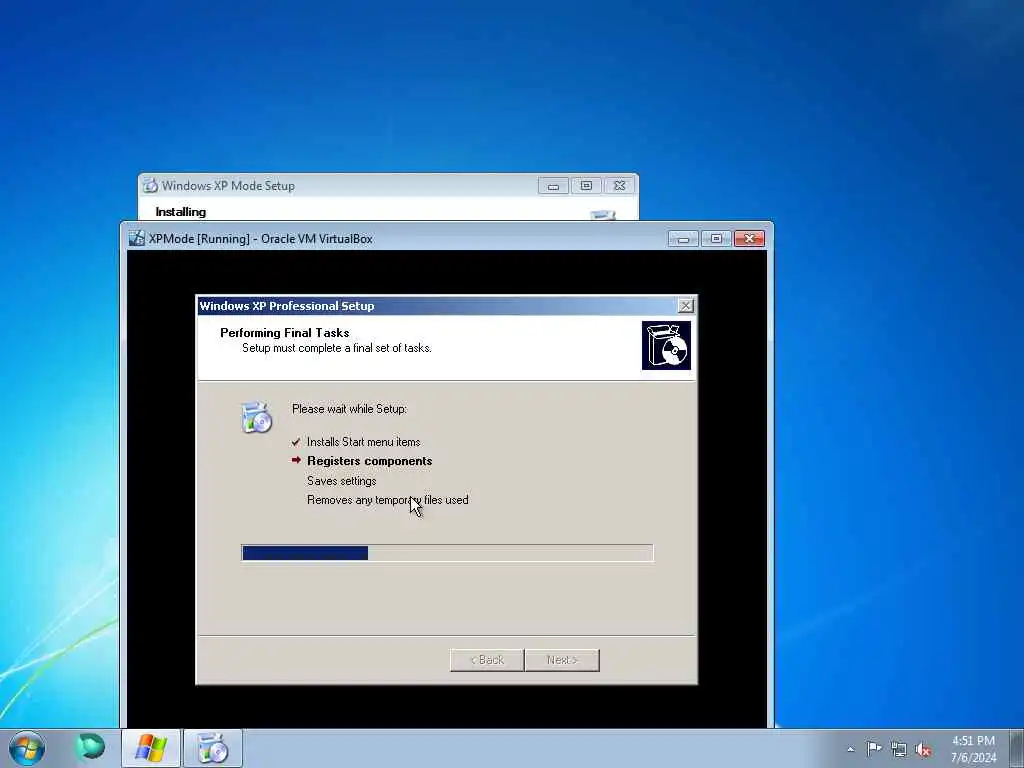Minimize the XPMode VirtualBox window
The height and width of the screenshot is (768, 1024).
click(683, 239)
